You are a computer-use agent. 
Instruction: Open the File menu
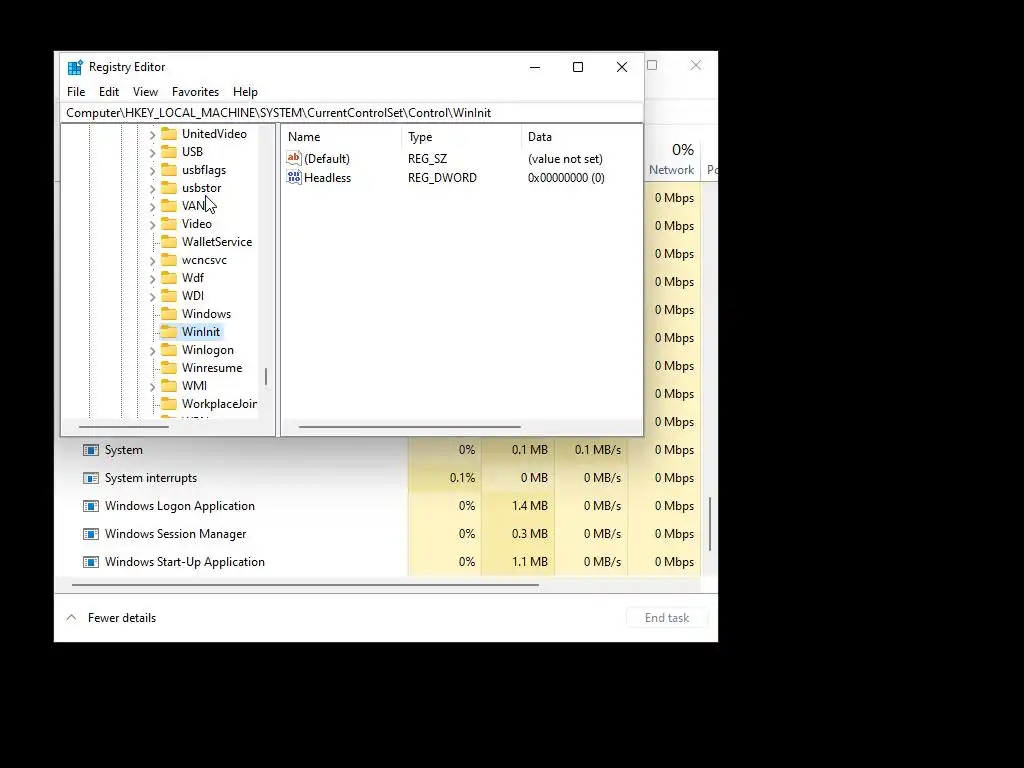click(x=76, y=92)
